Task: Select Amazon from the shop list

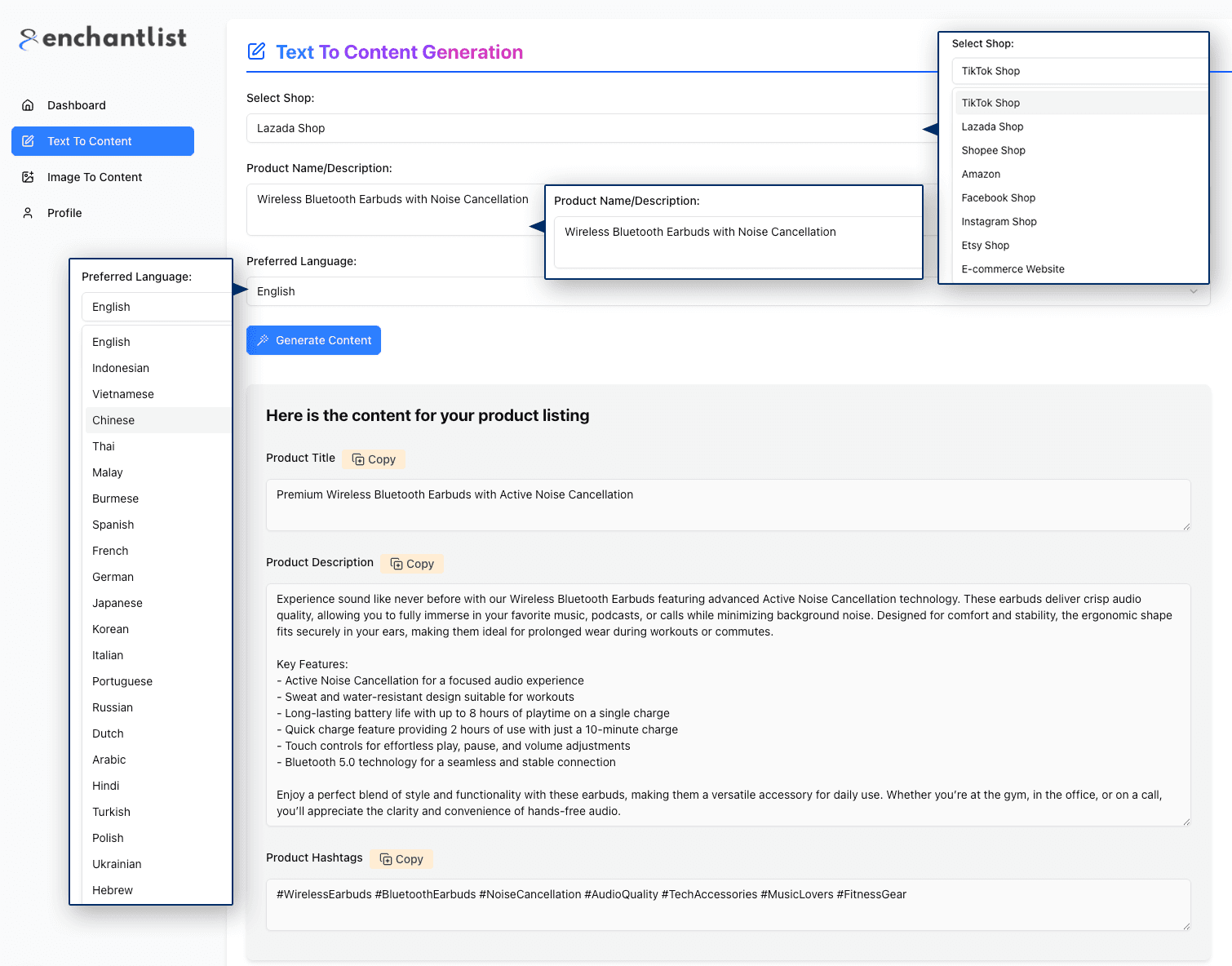Action: (981, 174)
